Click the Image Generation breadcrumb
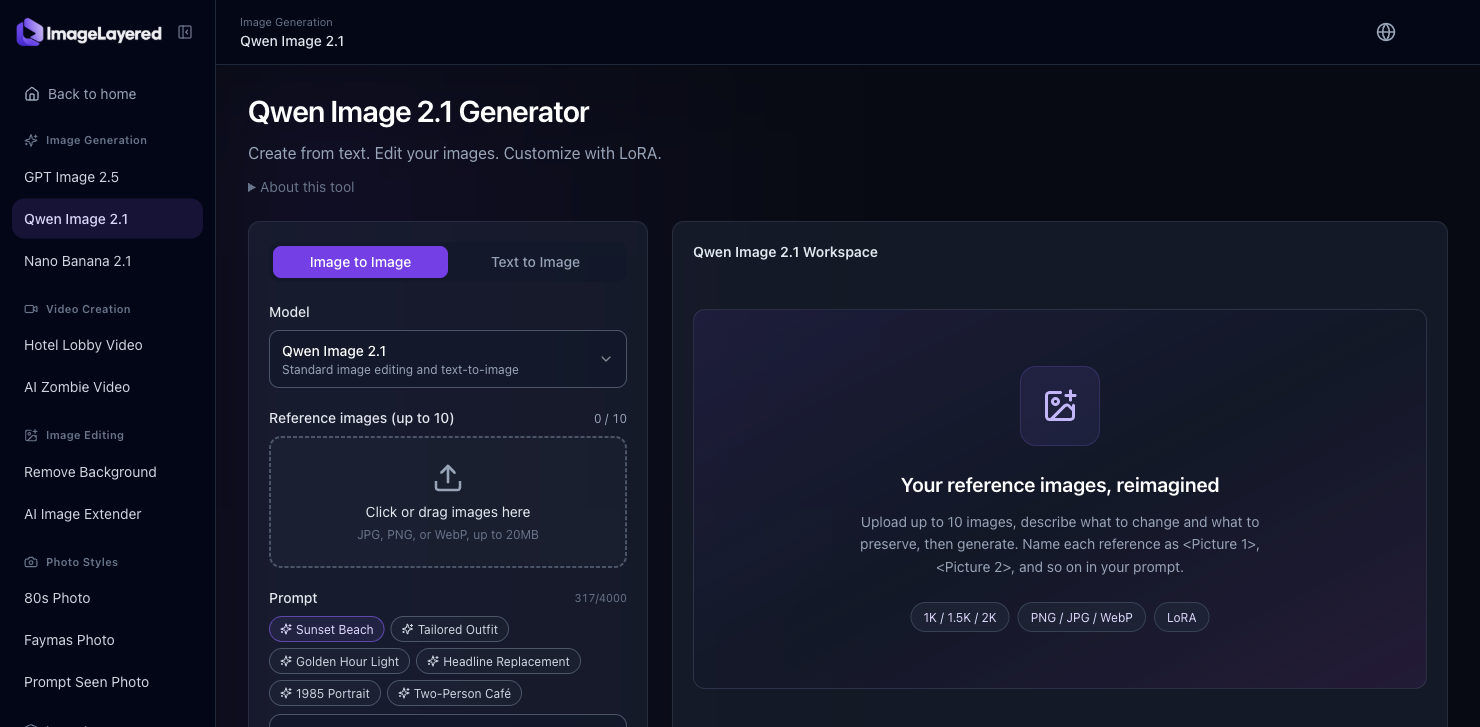Viewport: 1480px width, 727px height. coord(286,22)
